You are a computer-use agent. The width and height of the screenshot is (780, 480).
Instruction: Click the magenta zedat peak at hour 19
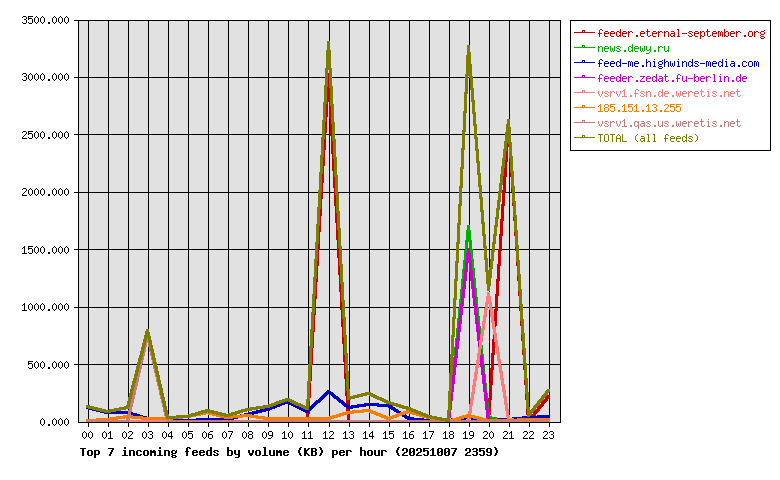click(x=469, y=251)
